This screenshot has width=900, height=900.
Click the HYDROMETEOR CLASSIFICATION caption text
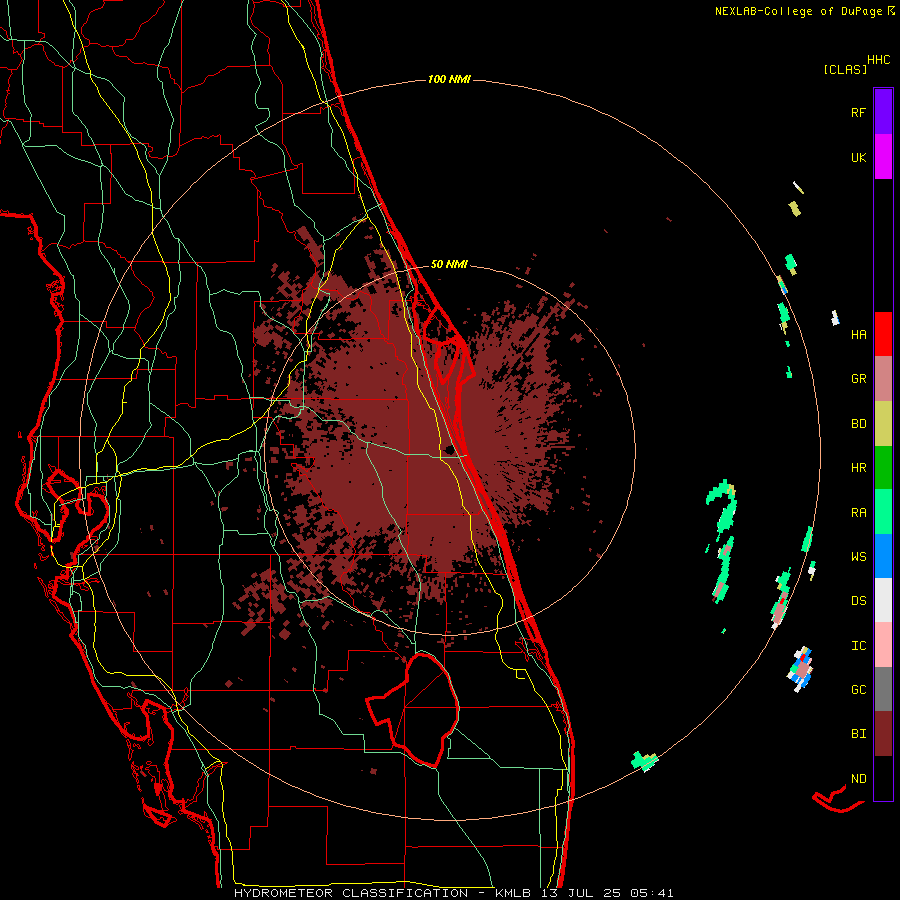[351, 893]
